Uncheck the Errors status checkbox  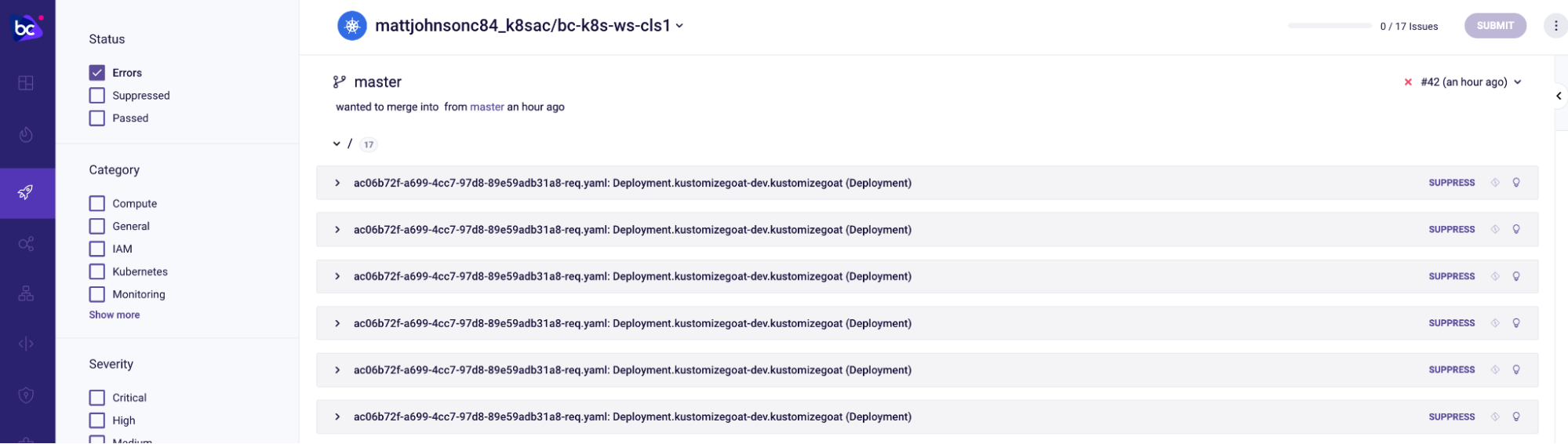(97, 73)
